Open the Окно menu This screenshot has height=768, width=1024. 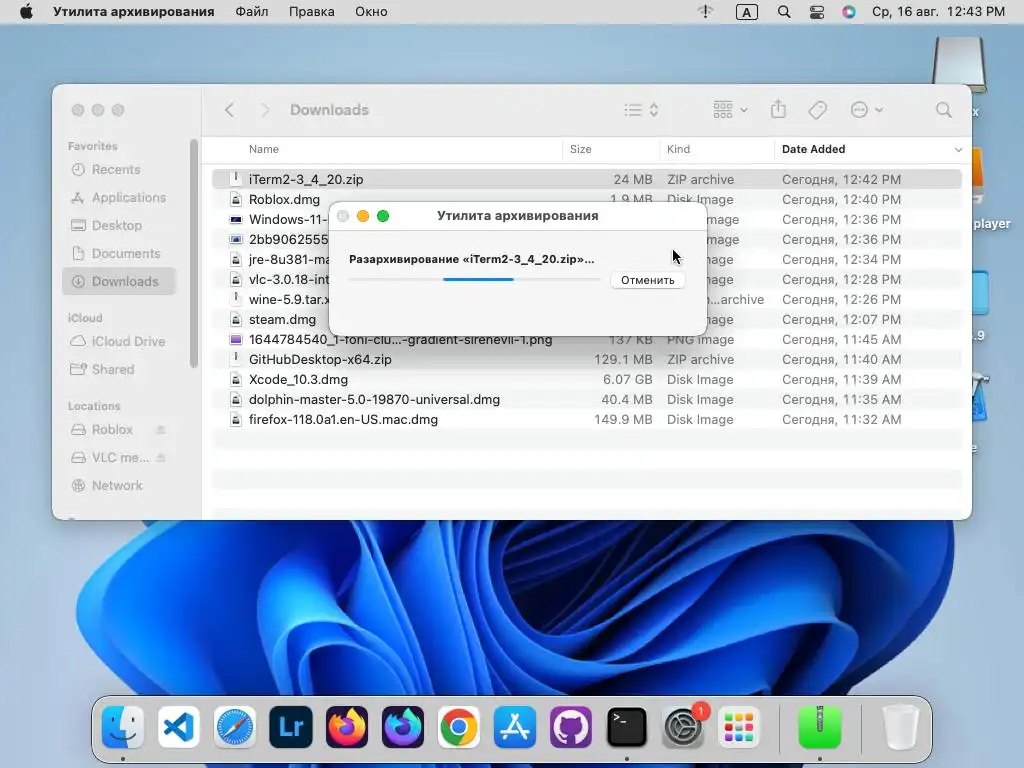(x=371, y=12)
